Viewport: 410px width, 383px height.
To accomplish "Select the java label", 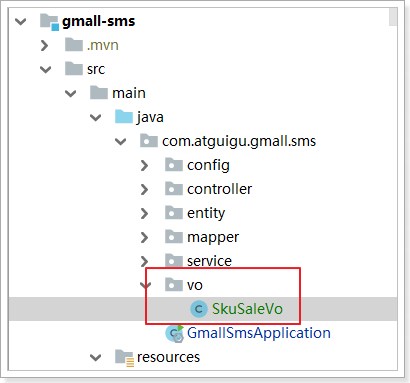I will [150, 118].
